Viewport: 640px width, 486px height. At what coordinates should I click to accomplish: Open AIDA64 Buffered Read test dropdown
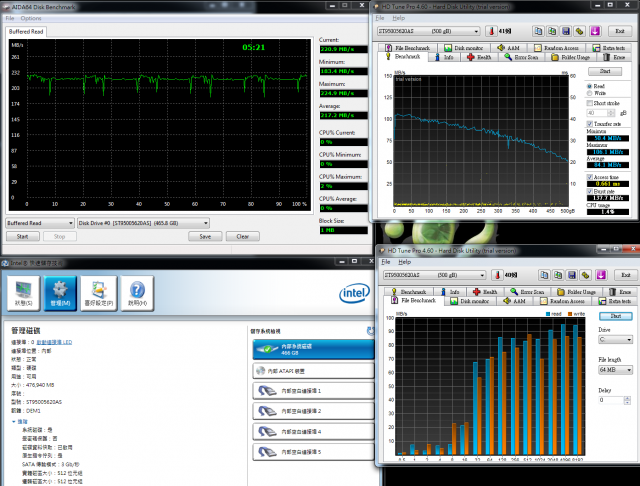click(x=40, y=223)
